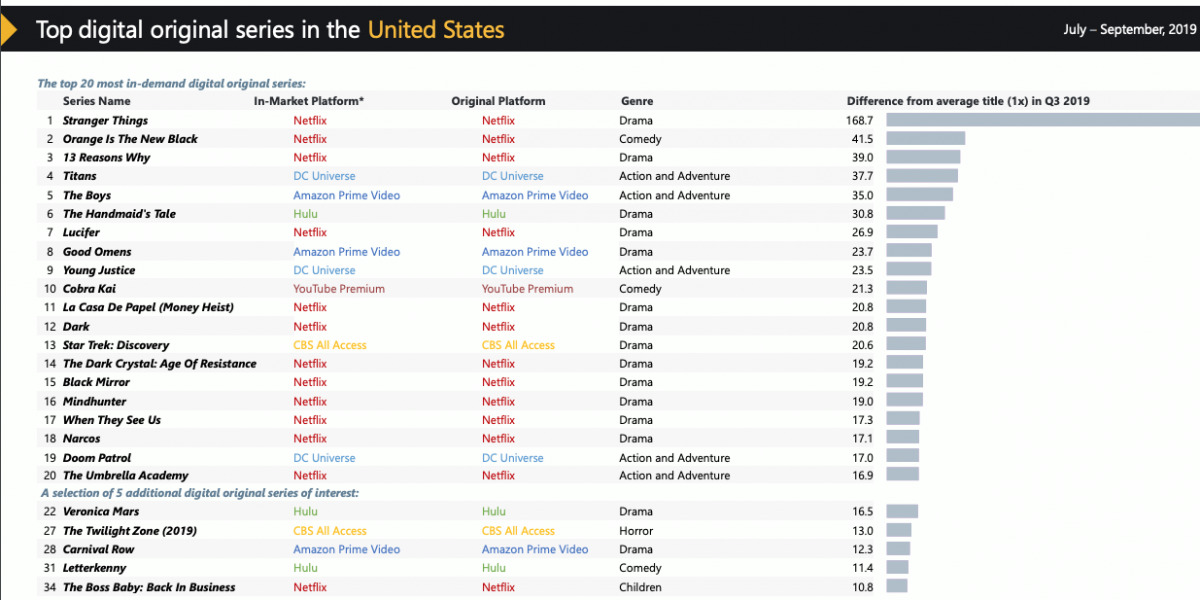Open the Cobra Kai series entry
Image resolution: width=1200 pixels, height=600 pixels.
coord(89,289)
